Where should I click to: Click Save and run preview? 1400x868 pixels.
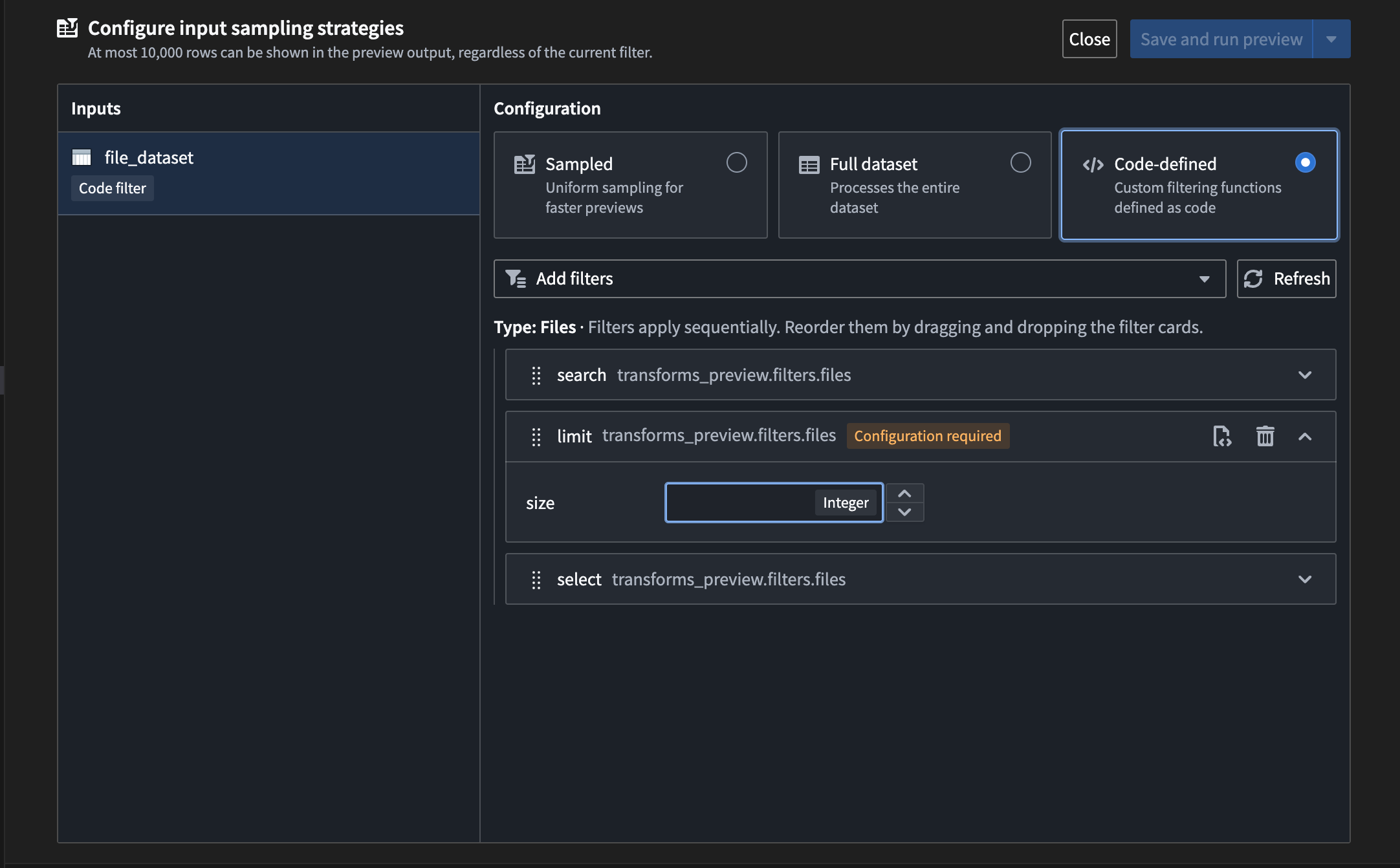pyautogui.click(x=1221, y=38)
